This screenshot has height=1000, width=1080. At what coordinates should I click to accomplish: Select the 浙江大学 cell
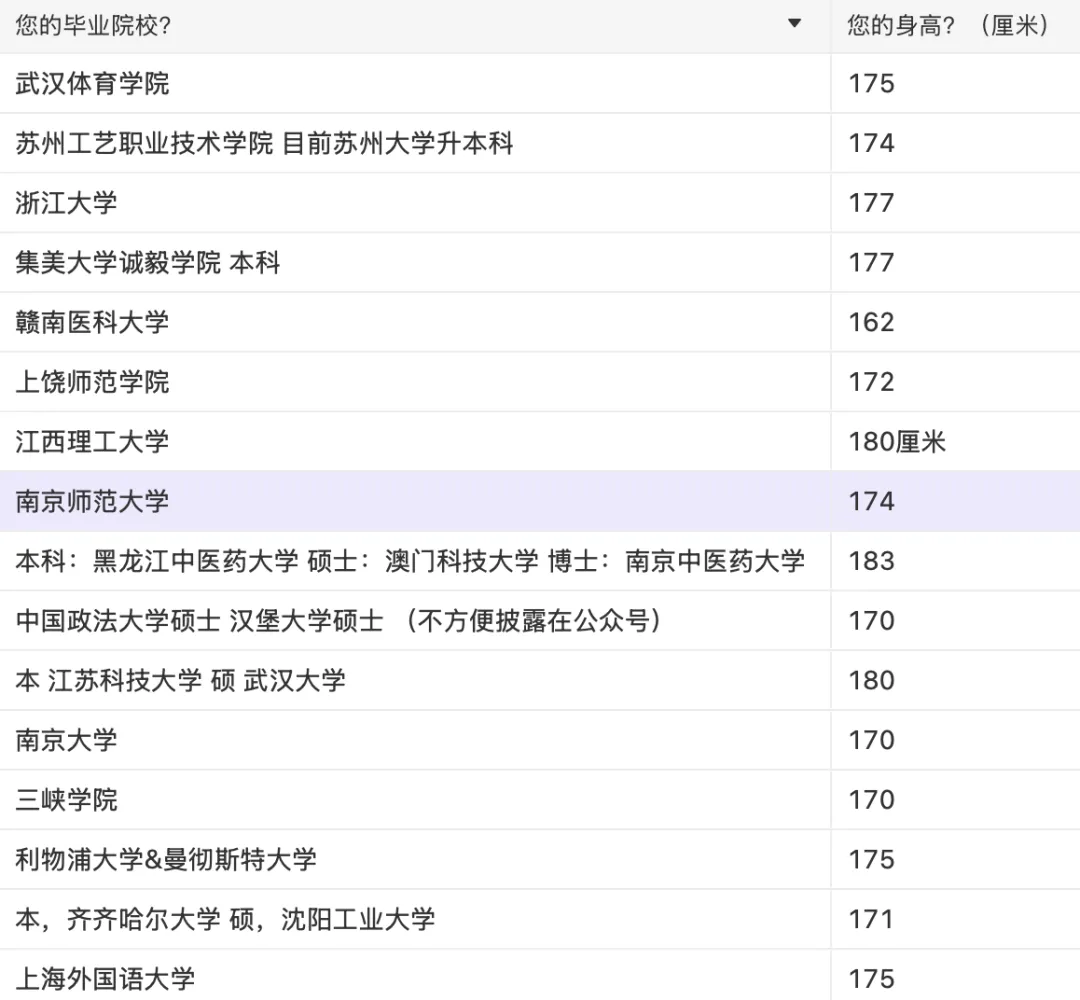click(415, 202)
